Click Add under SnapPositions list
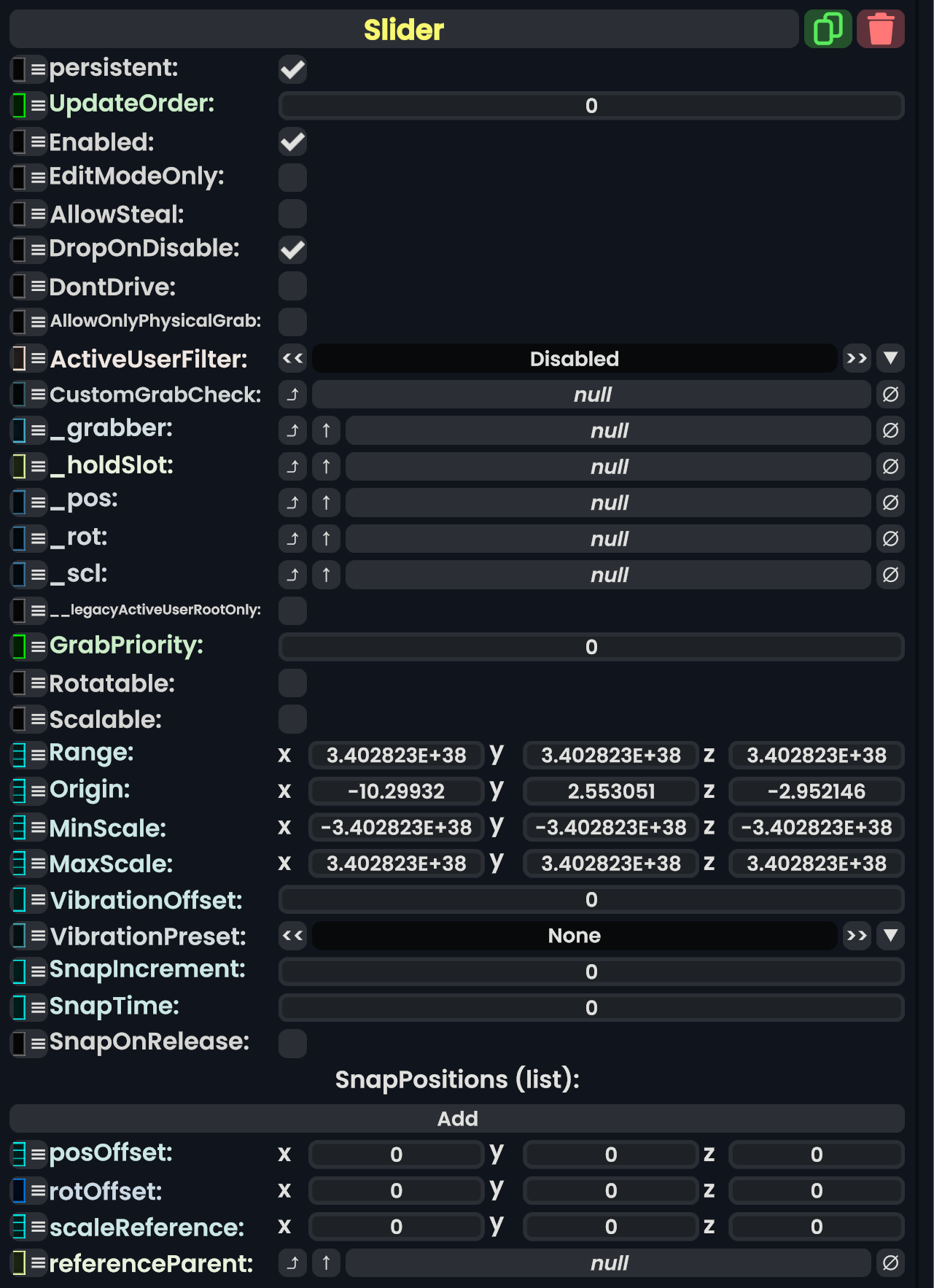934x1288 pixels. [457, 1119]
